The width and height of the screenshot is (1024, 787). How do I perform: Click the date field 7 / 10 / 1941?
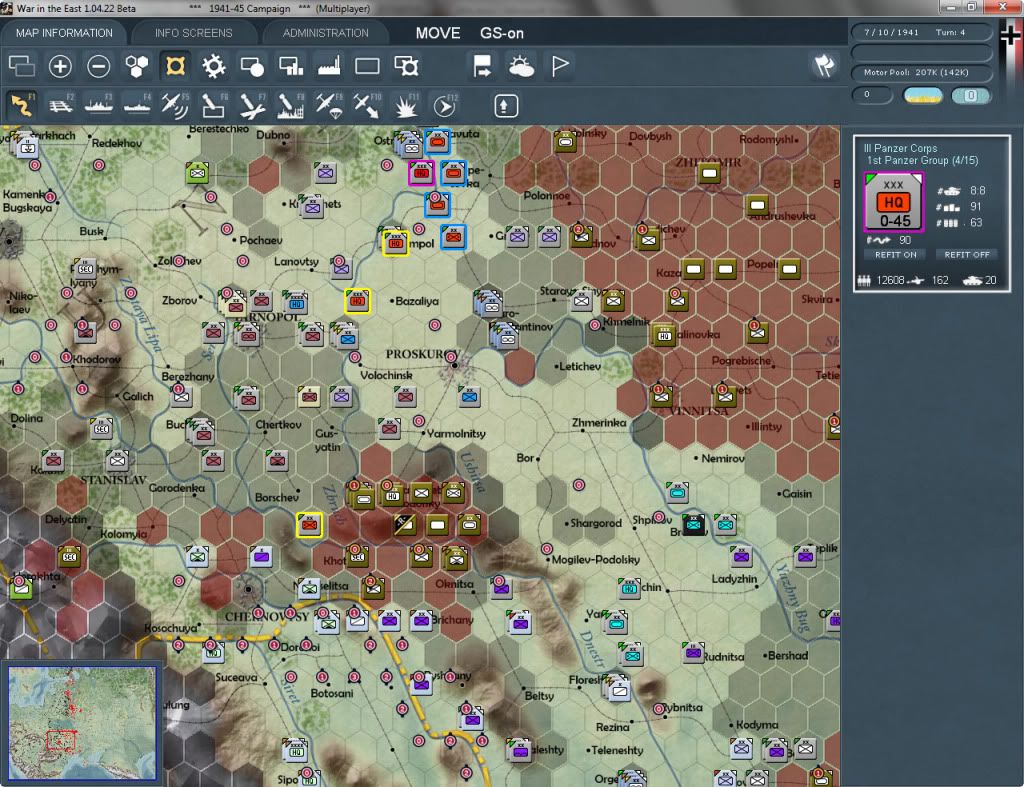(891, 32)
